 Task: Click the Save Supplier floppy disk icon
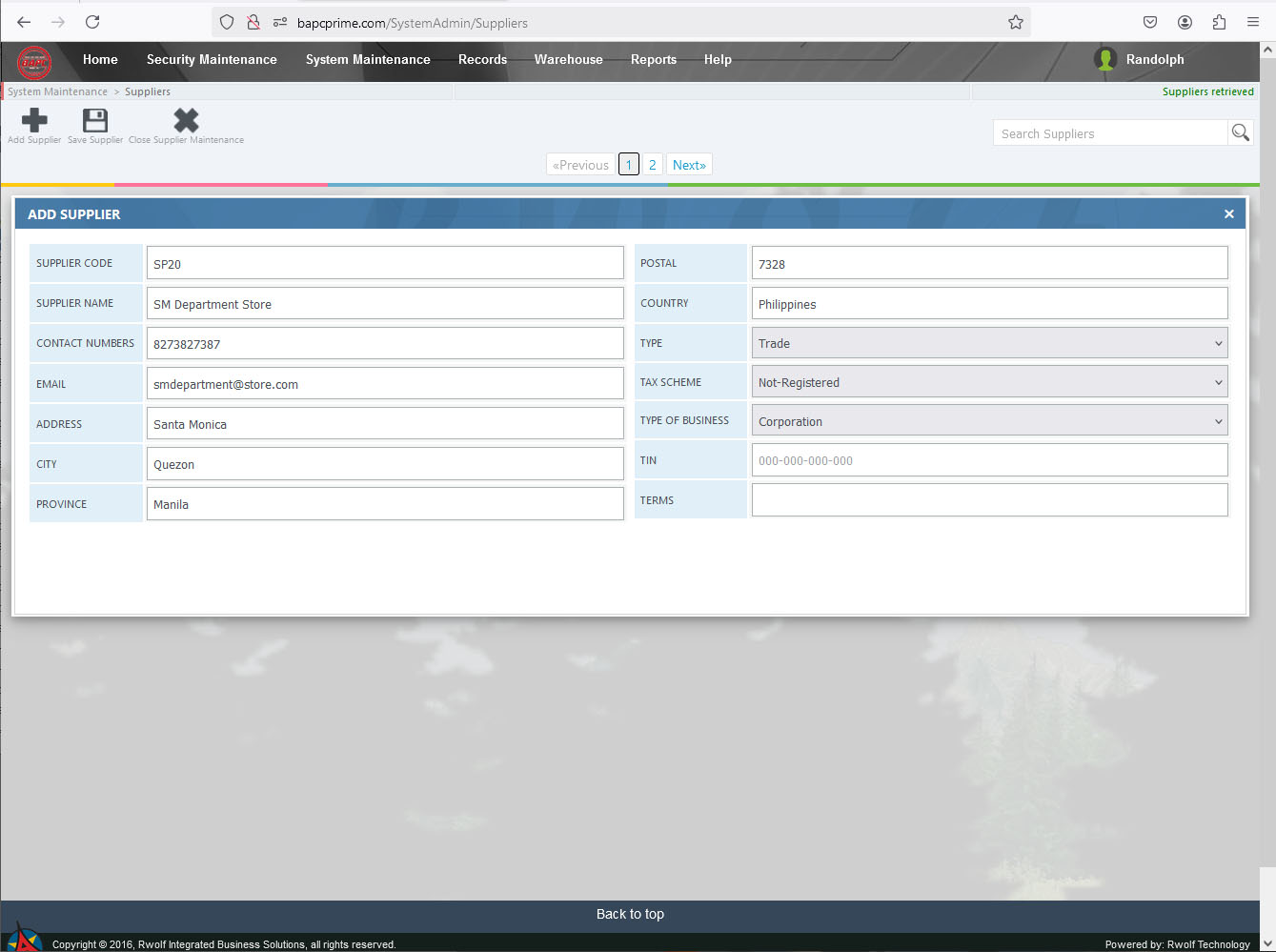pos(95,121)
